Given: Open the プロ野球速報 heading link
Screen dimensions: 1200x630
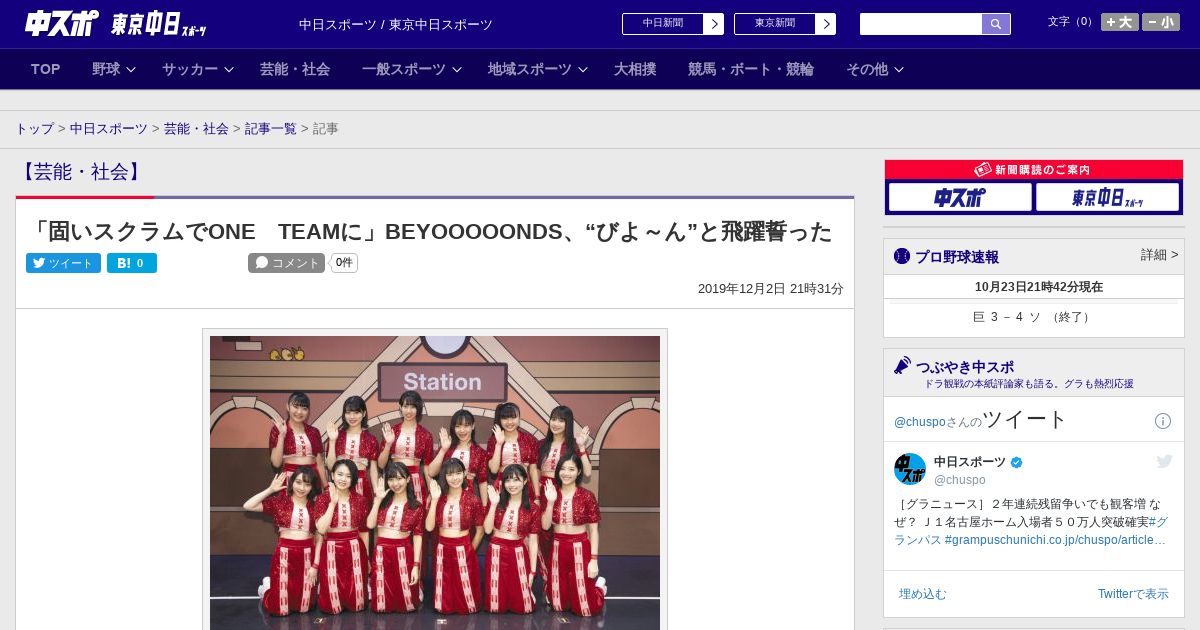Looking at the screenshot, I should click(957, 257).
